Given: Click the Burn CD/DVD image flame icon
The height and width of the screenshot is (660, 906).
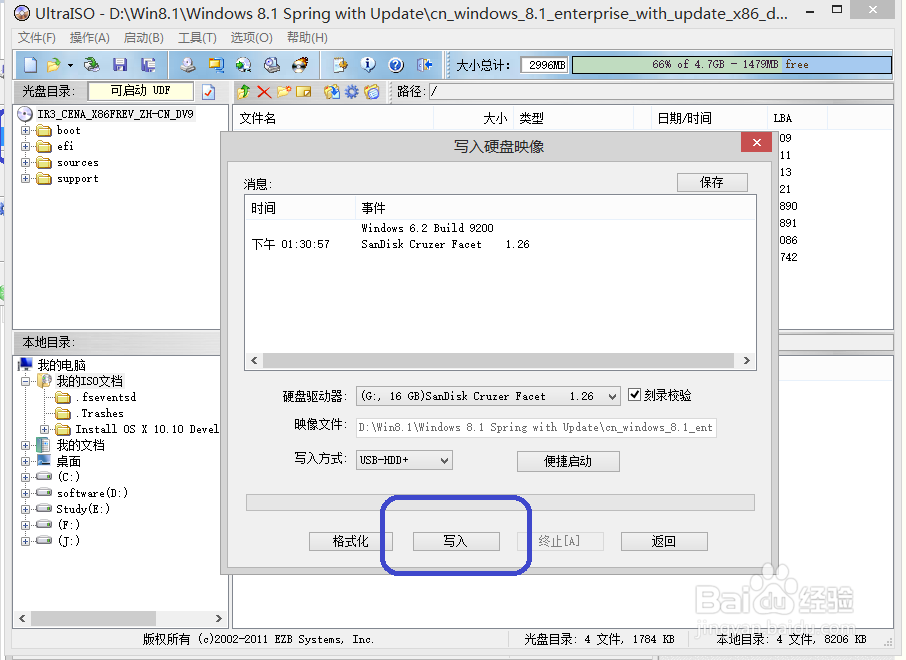Looking at the screenshot, I should pyautogui.click(x=300, y=65).
